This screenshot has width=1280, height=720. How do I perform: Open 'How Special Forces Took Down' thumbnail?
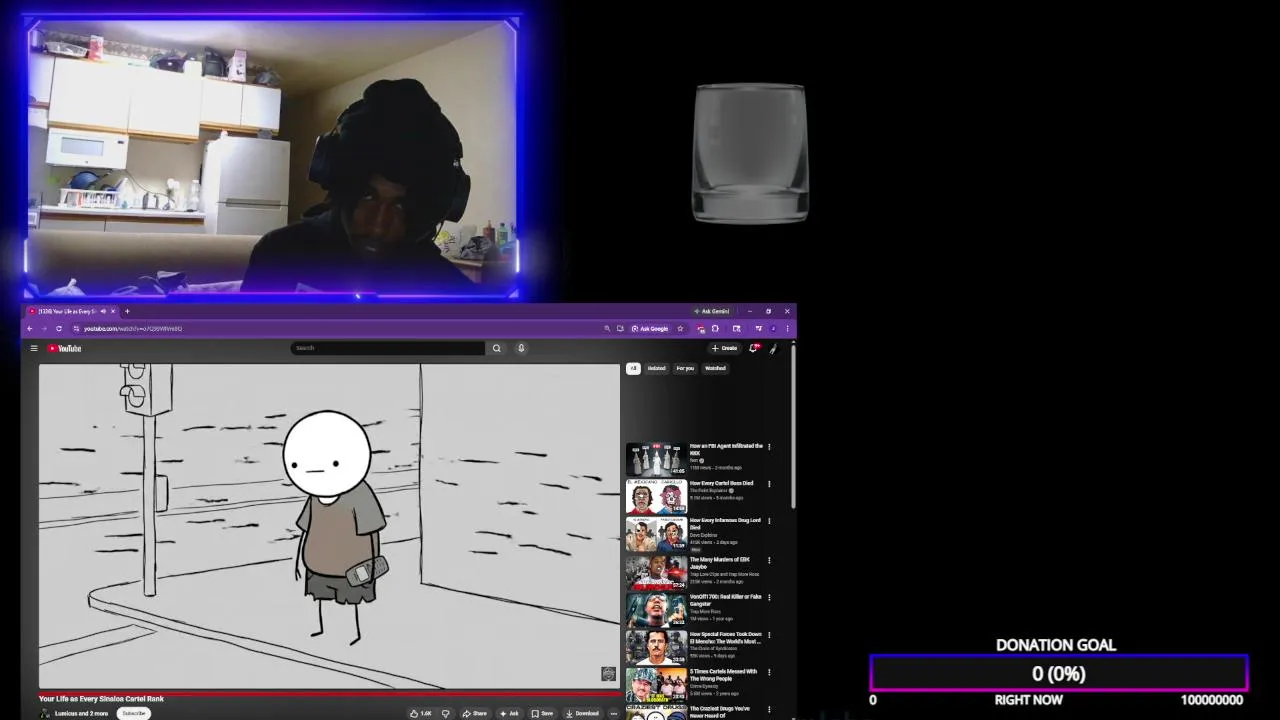click(x=656, y=647)
